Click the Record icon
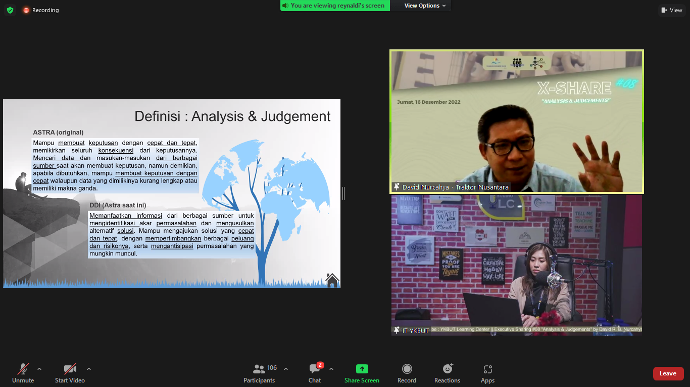Viewport: 690px width, 387px height. pyautogui.click(x=407, y=369)
